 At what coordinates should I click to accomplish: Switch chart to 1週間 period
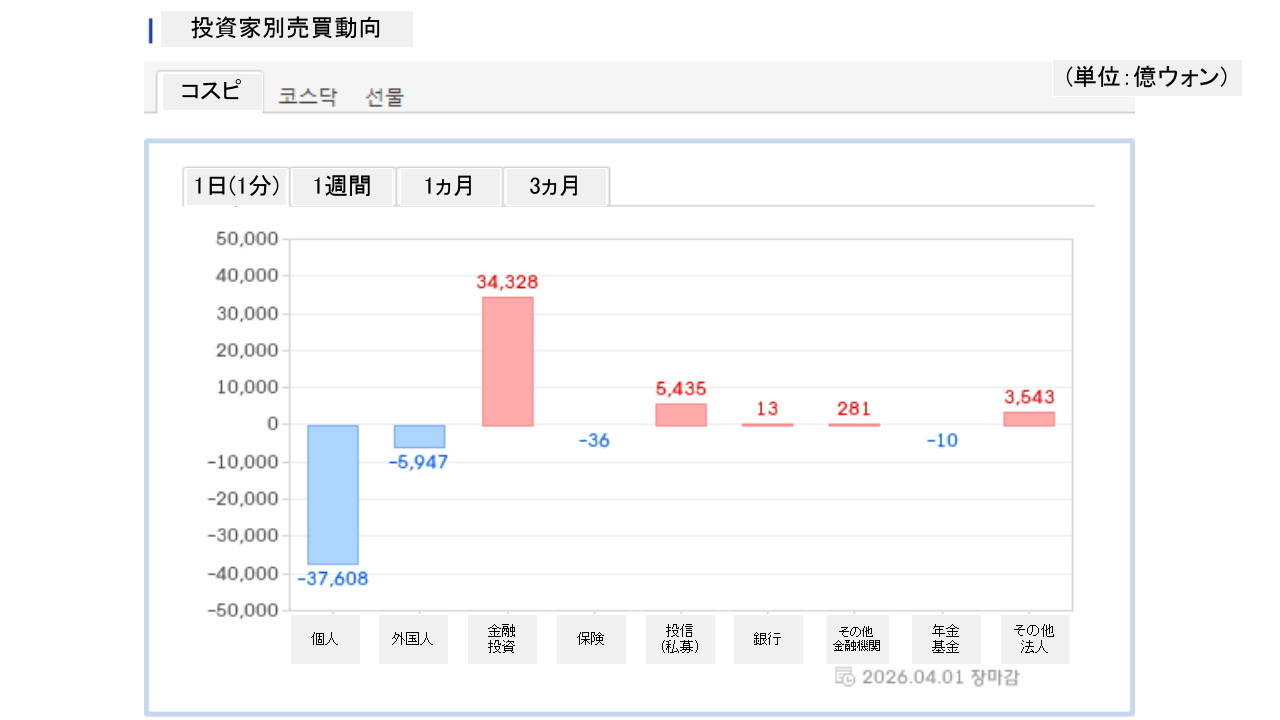pos(342,186)
